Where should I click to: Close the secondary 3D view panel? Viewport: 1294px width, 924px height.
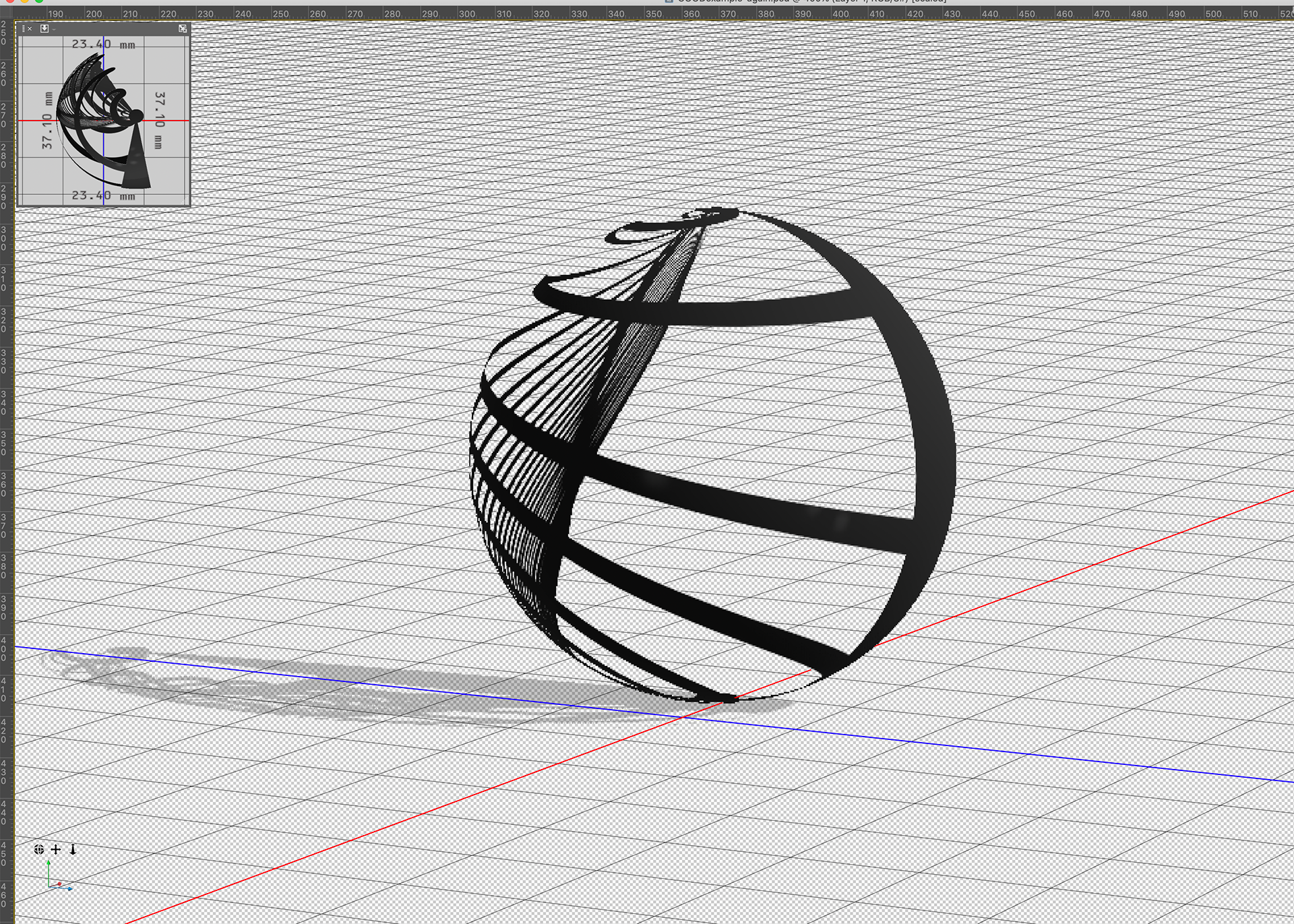coord(30,28)
